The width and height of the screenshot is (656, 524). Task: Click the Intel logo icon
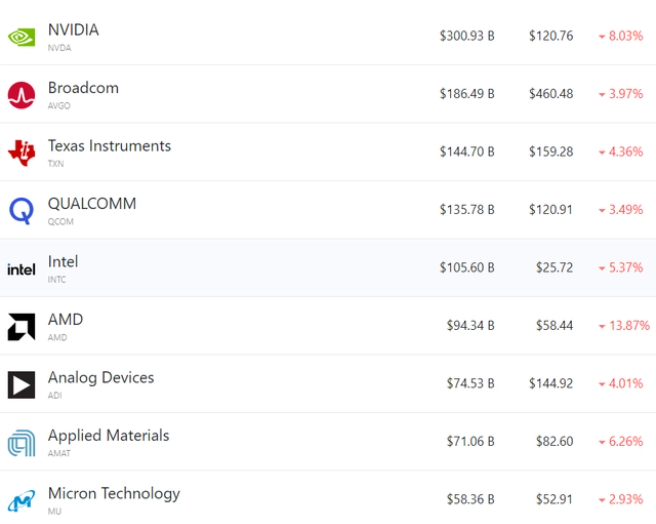tap(21, 269)
